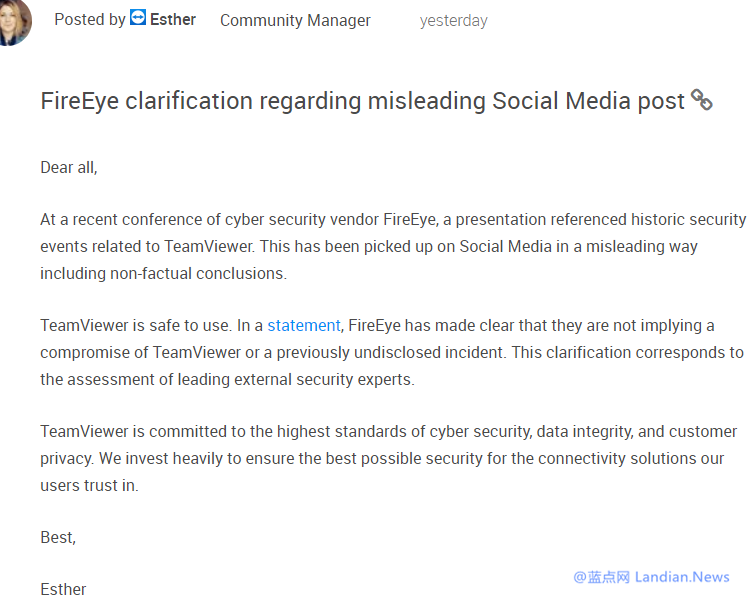Open Esther's profile from the author name

click(173, 20)
